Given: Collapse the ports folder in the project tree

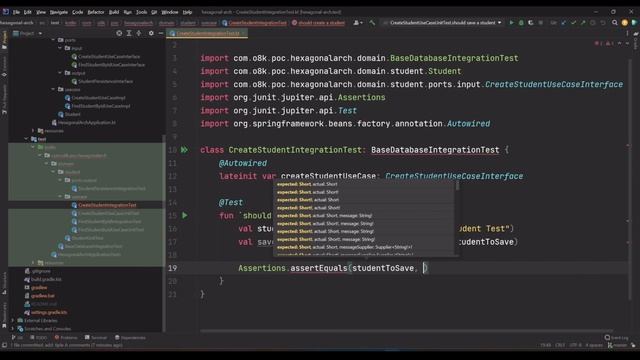Looking at the screenshot, I should click(x=53, y=40).
